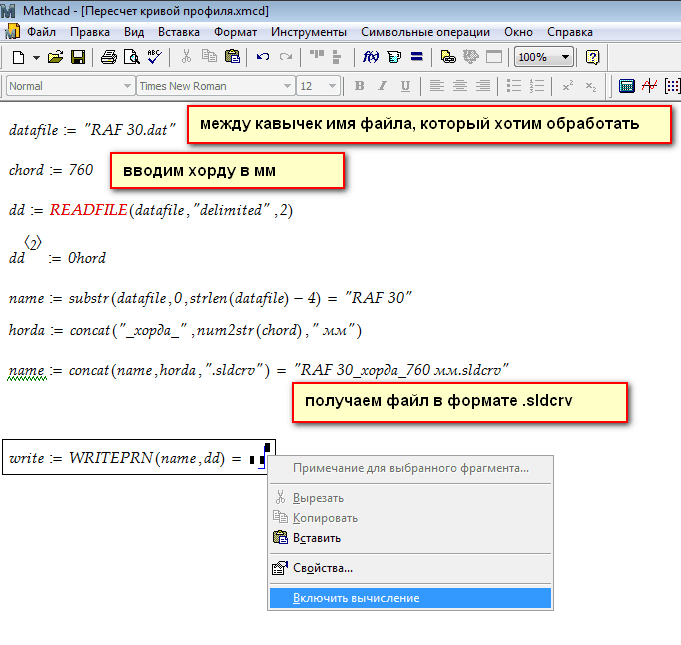Print the worksheet with printer icon
The width and height of the screenshot is (681, 645).
point(109,57)
